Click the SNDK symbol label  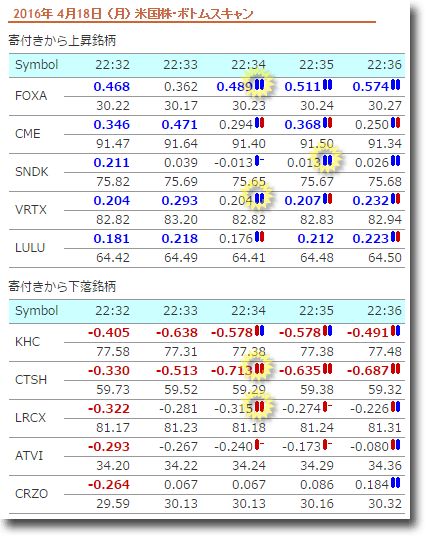point(31,172)
